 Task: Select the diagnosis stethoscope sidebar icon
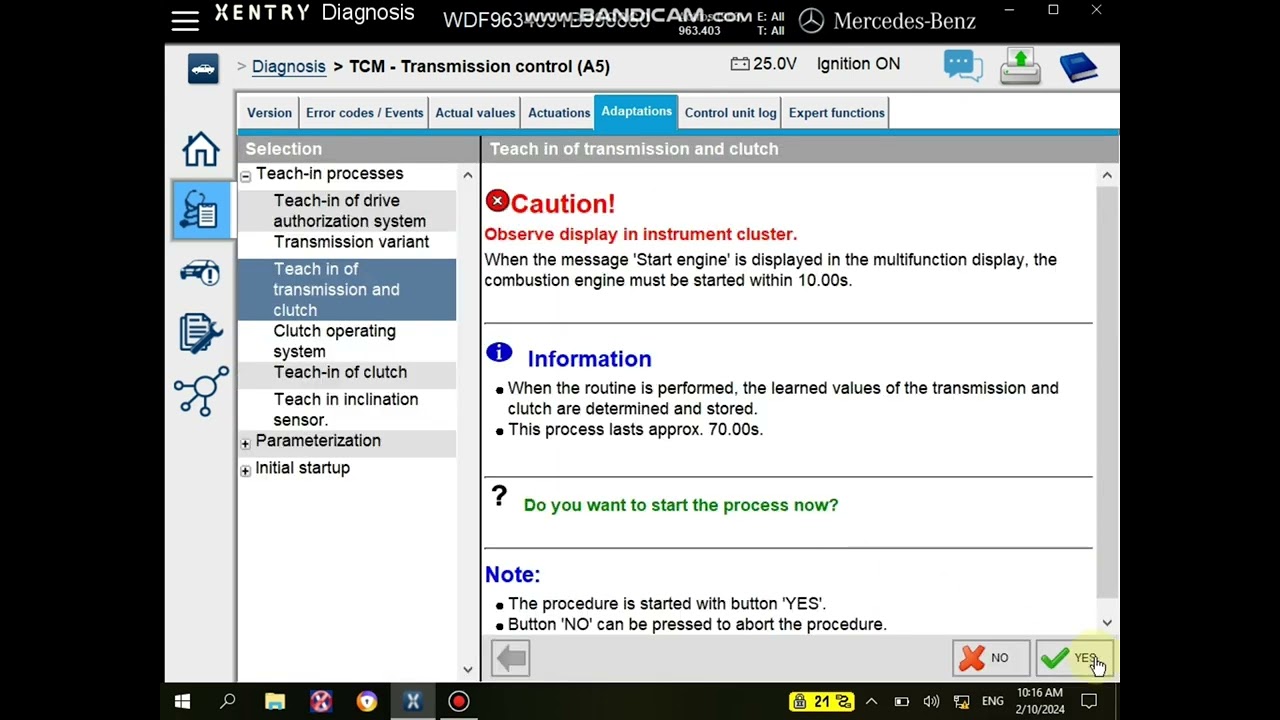(201, 211)
